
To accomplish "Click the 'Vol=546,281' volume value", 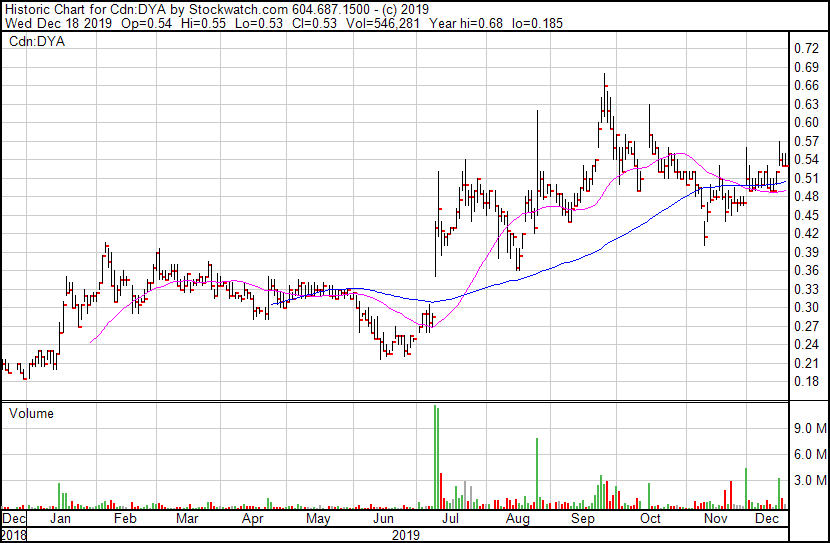I will click(383, 23).
